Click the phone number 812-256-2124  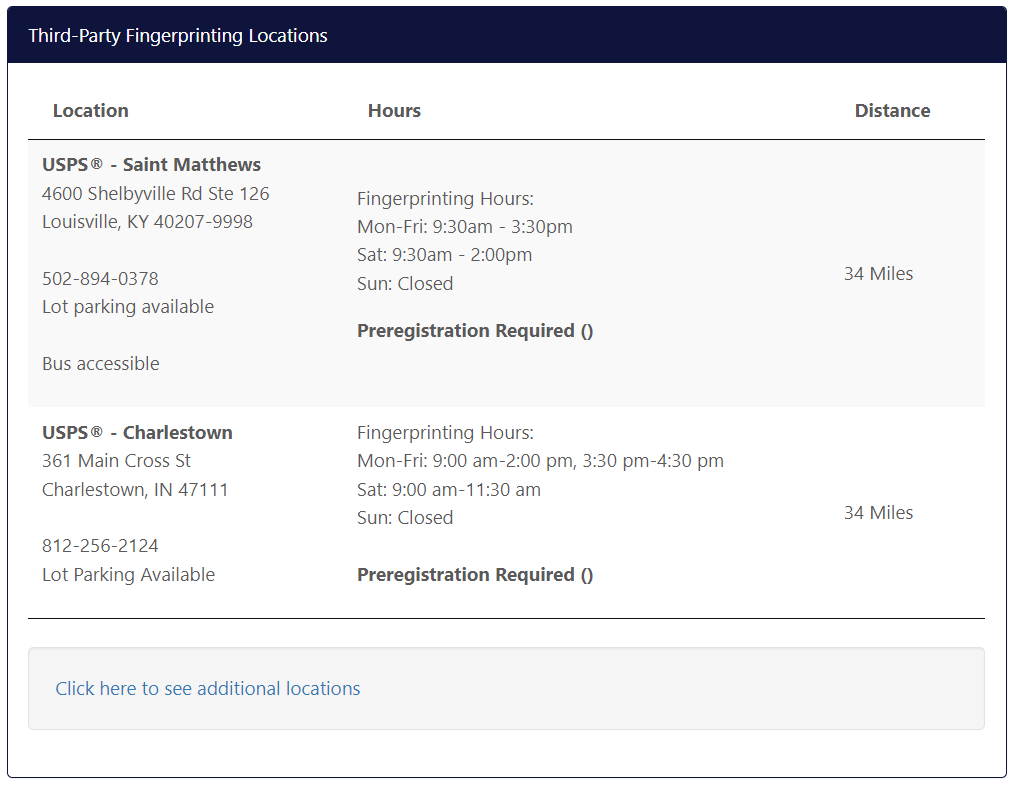tap(100, 546)
